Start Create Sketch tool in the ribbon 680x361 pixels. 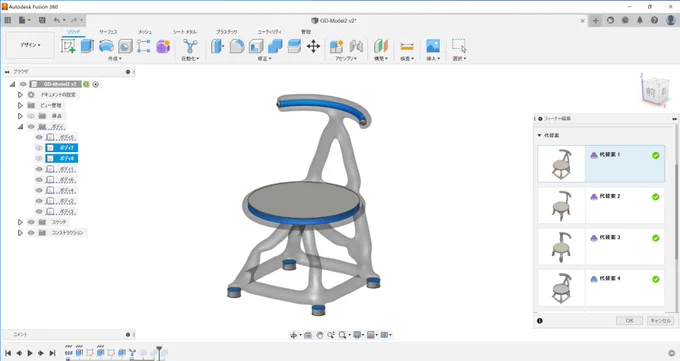[68, 46]
